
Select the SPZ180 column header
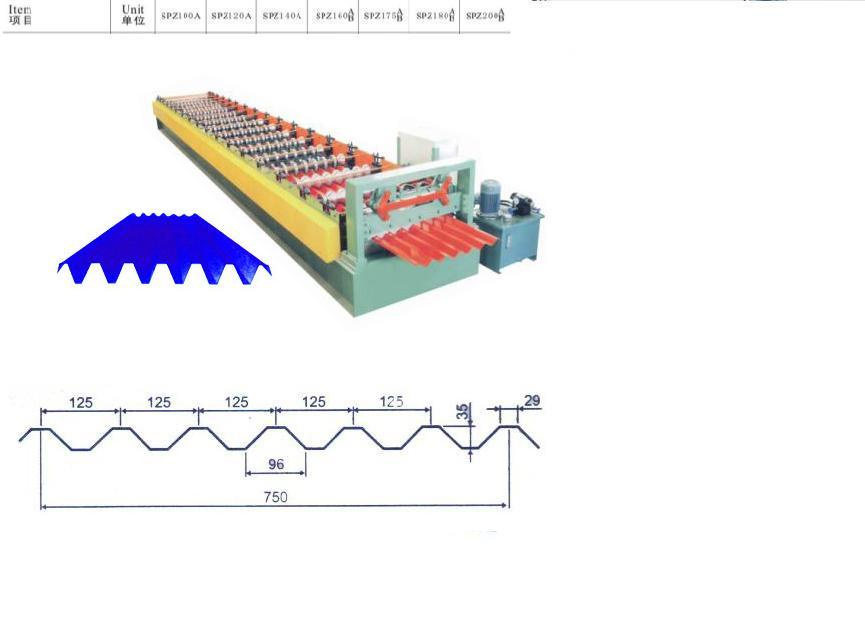coord(435,16)
